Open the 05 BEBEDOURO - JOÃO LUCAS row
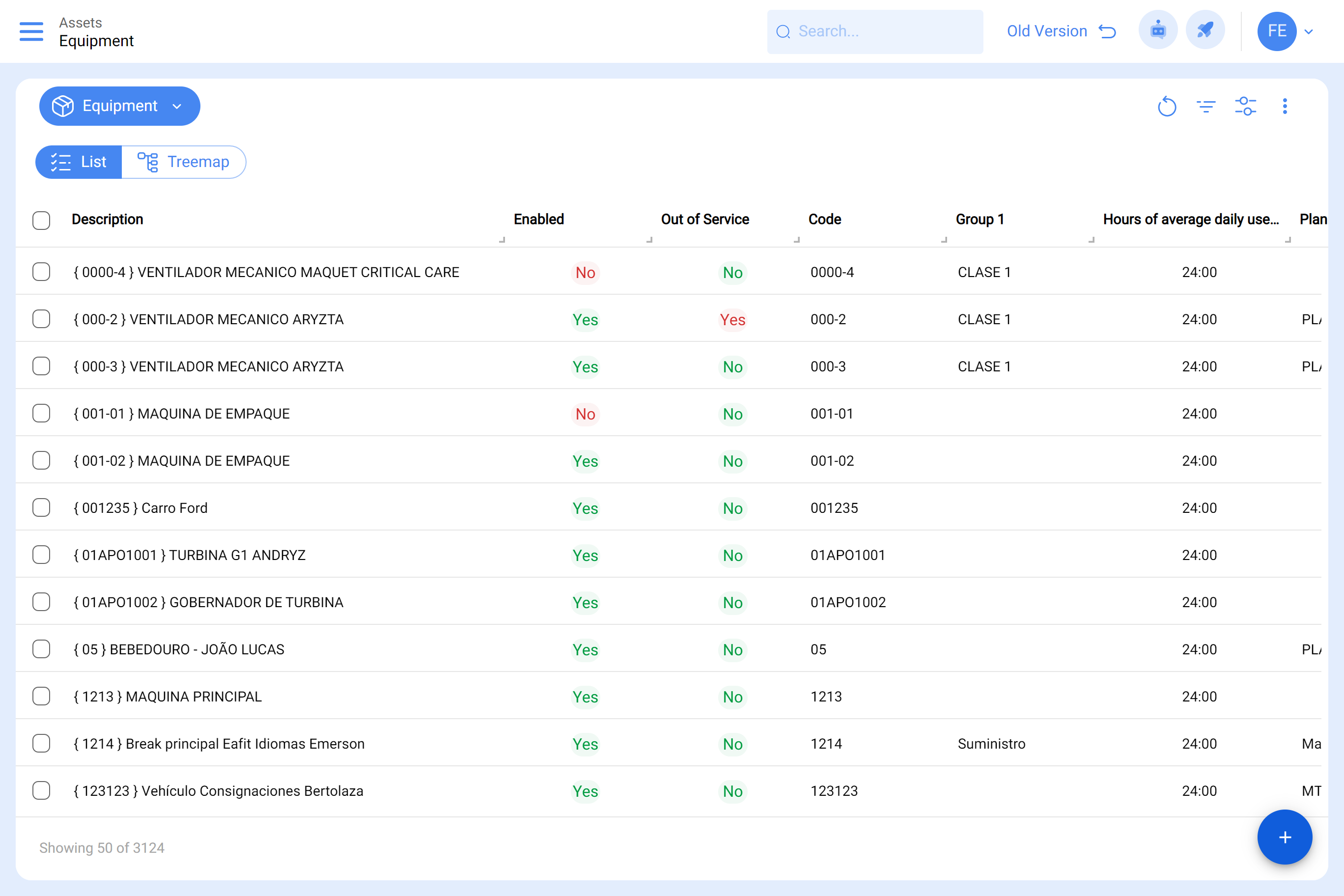Image resolution: width=1344 pixels, height=896 pixels. [x=669, y=649]
